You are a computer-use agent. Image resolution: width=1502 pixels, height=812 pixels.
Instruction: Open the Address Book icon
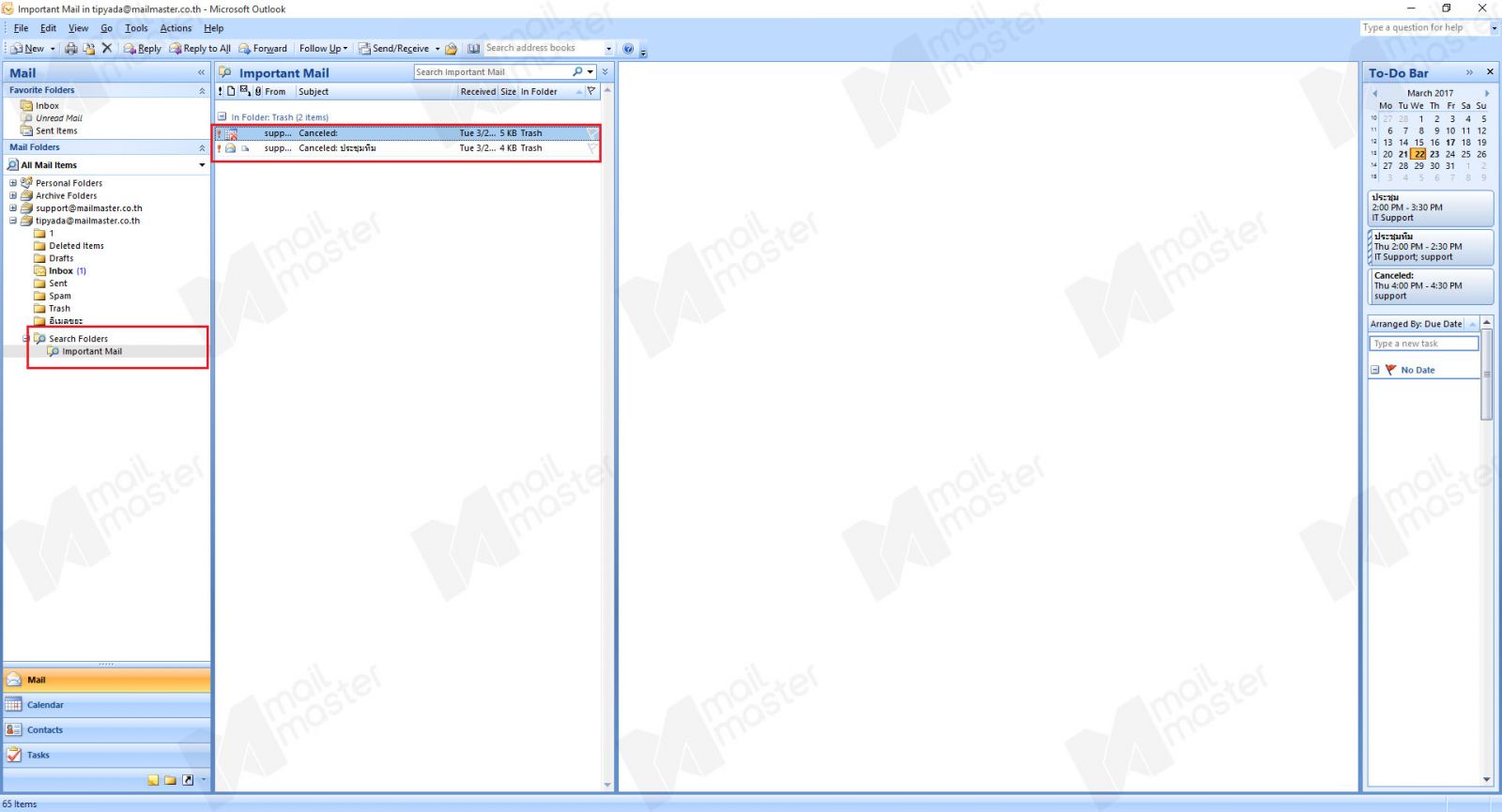(x=474, y=48)
